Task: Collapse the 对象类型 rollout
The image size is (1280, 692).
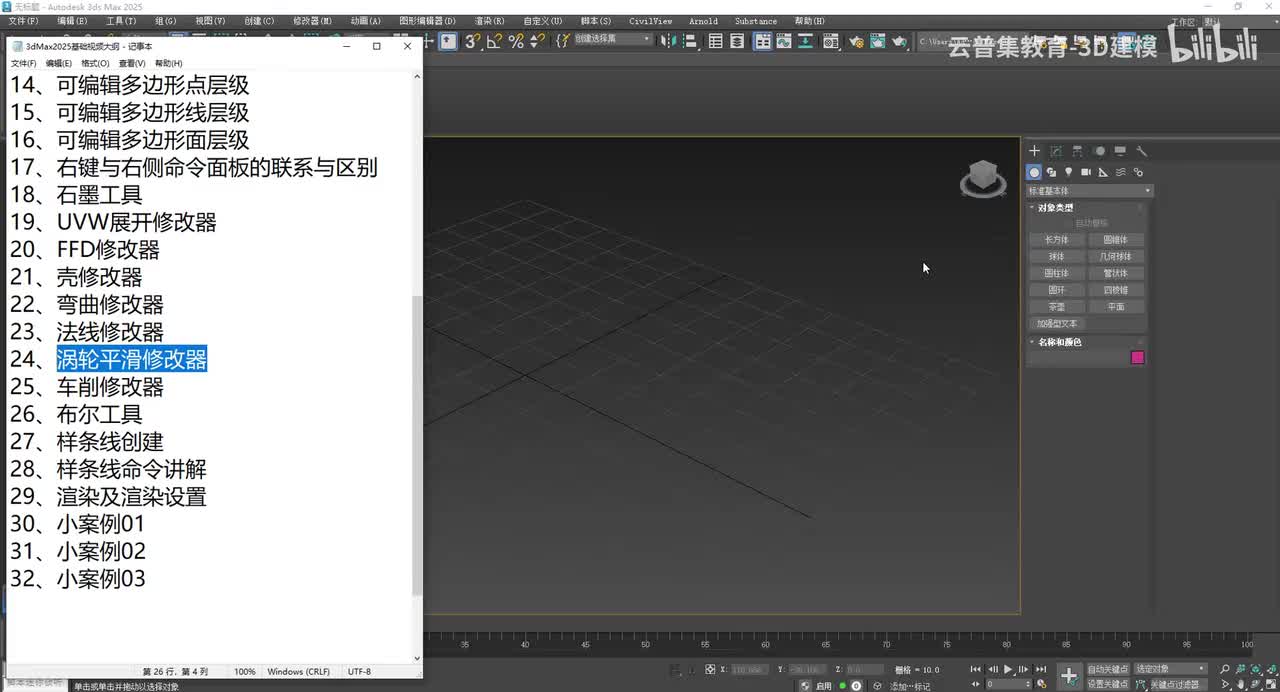Action: tap(1054, 208)
